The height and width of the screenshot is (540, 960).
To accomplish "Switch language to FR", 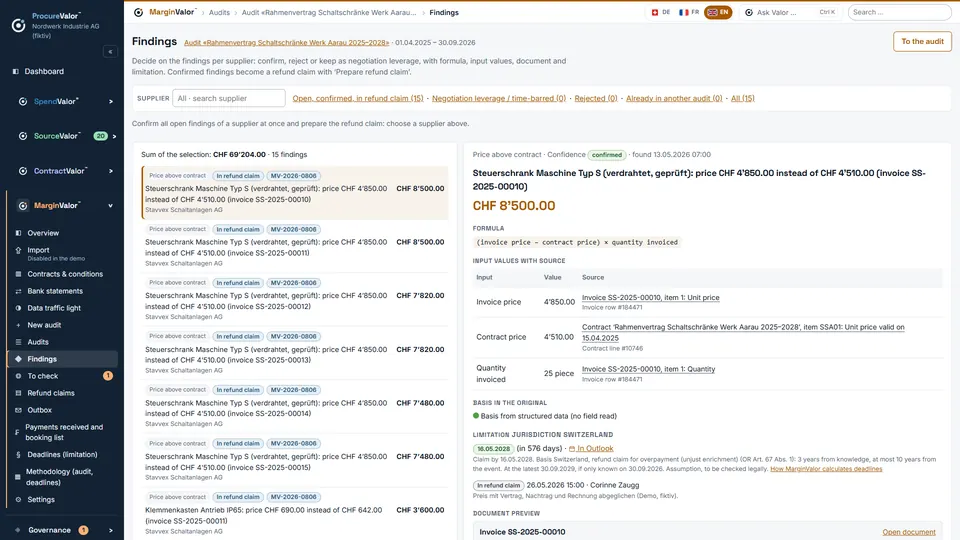I will (x=689, y=12).
